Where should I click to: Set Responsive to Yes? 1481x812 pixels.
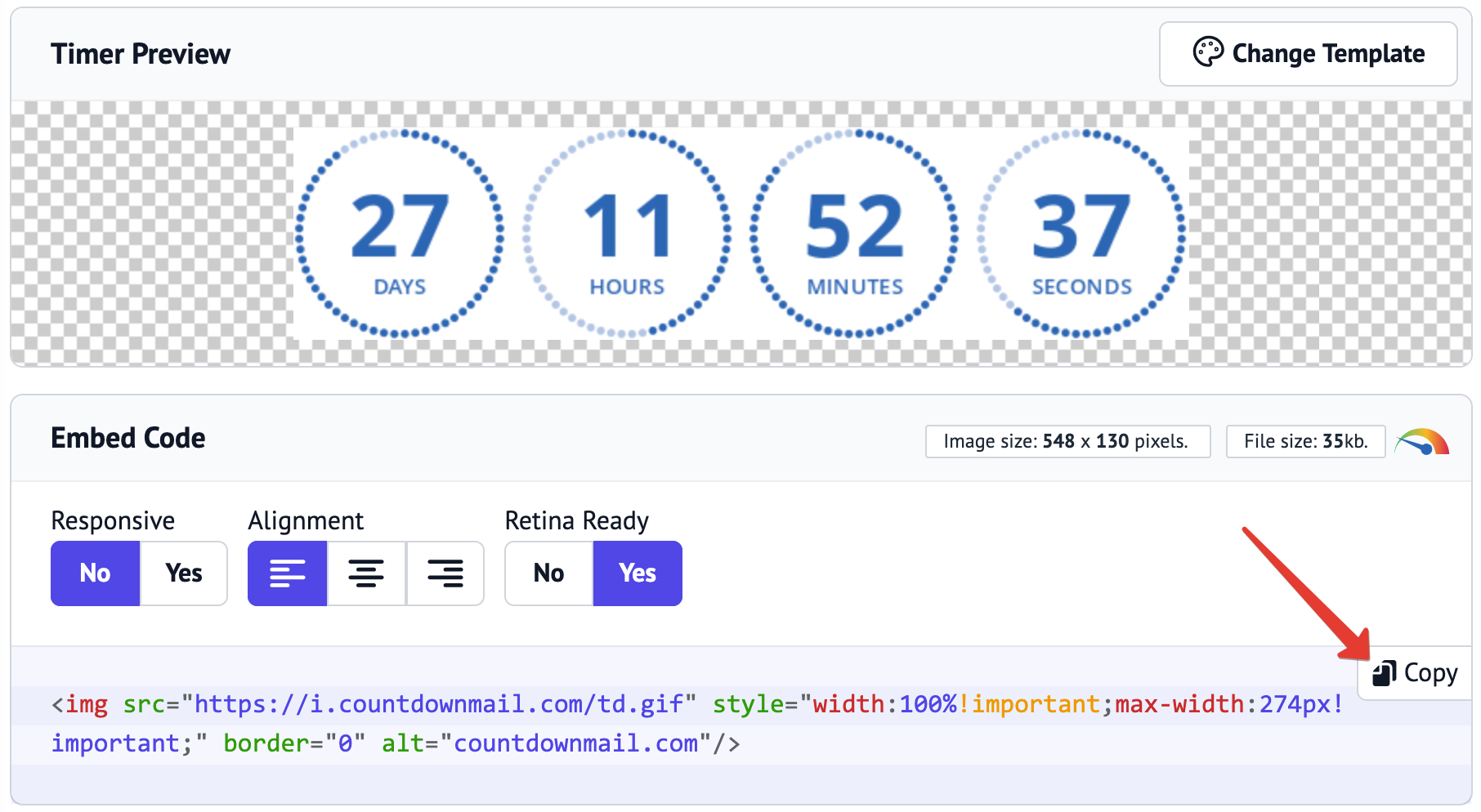(x=184, y=573)
